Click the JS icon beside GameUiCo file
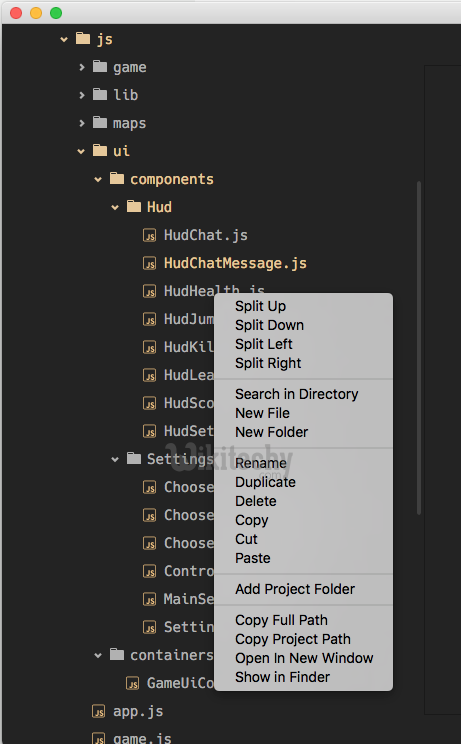The height and width of the screenshot is (744, 461). [x=133, y=683]
